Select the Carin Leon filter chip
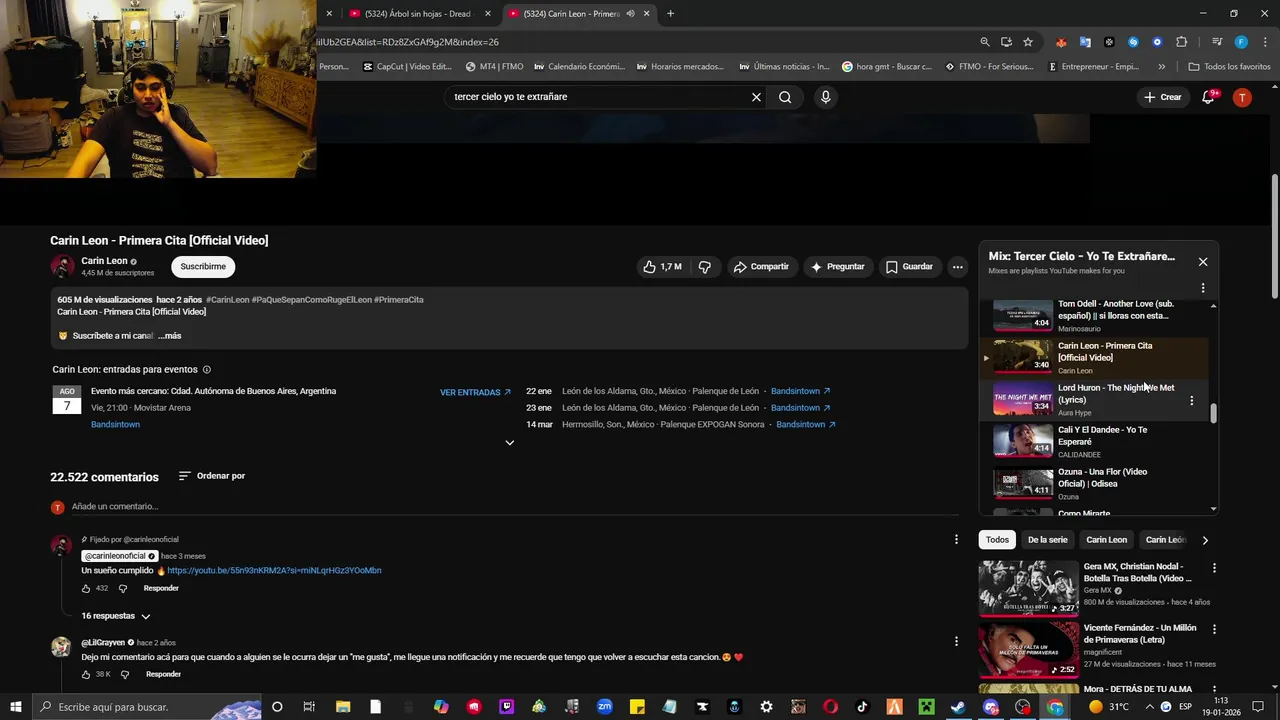 (1106, 540)
